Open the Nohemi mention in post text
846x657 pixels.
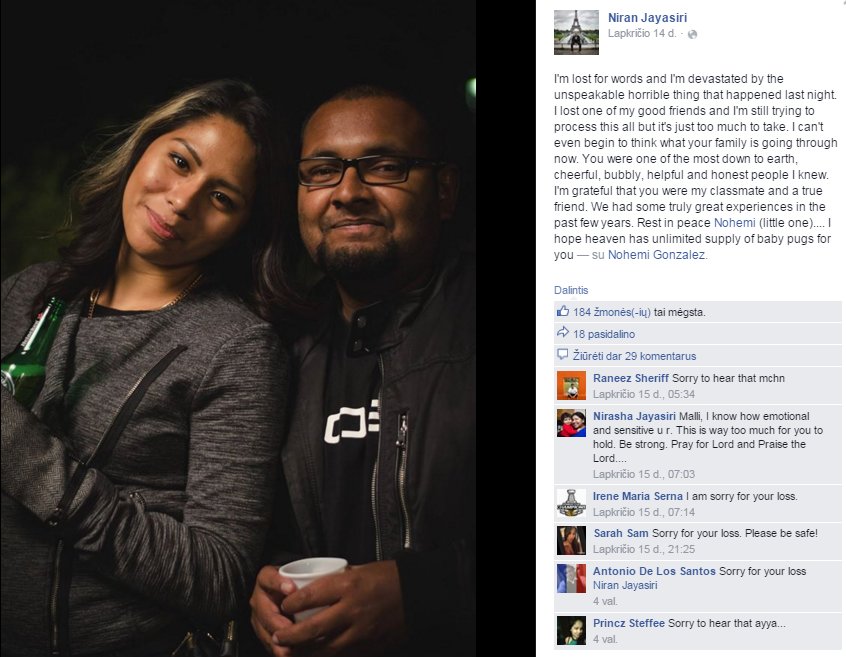click(x=734, y=223)
